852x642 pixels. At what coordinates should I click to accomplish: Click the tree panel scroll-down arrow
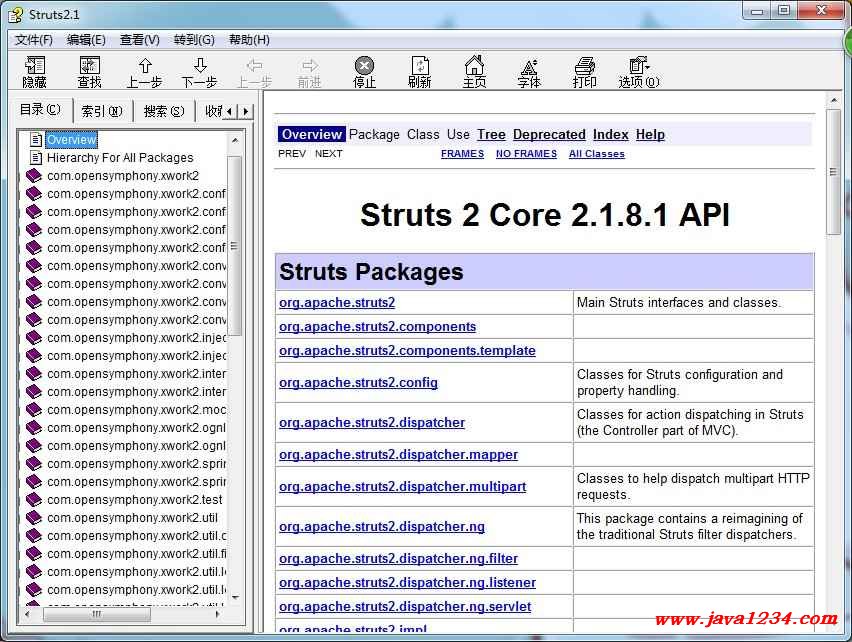coord(235,597)
